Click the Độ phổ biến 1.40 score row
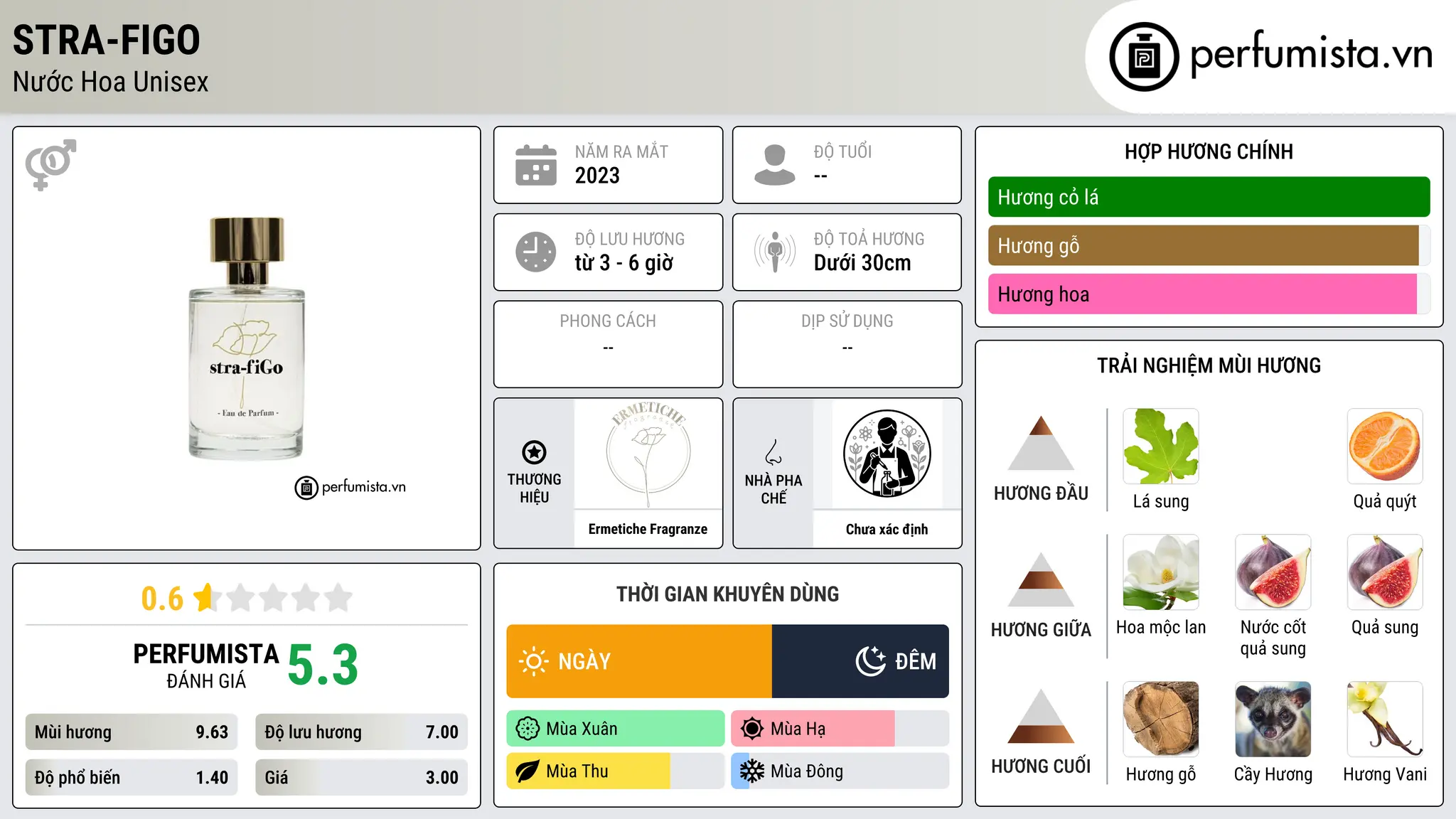Viewport: 1456px width, 819px height. pyautogui.click(x=132, y=778)
